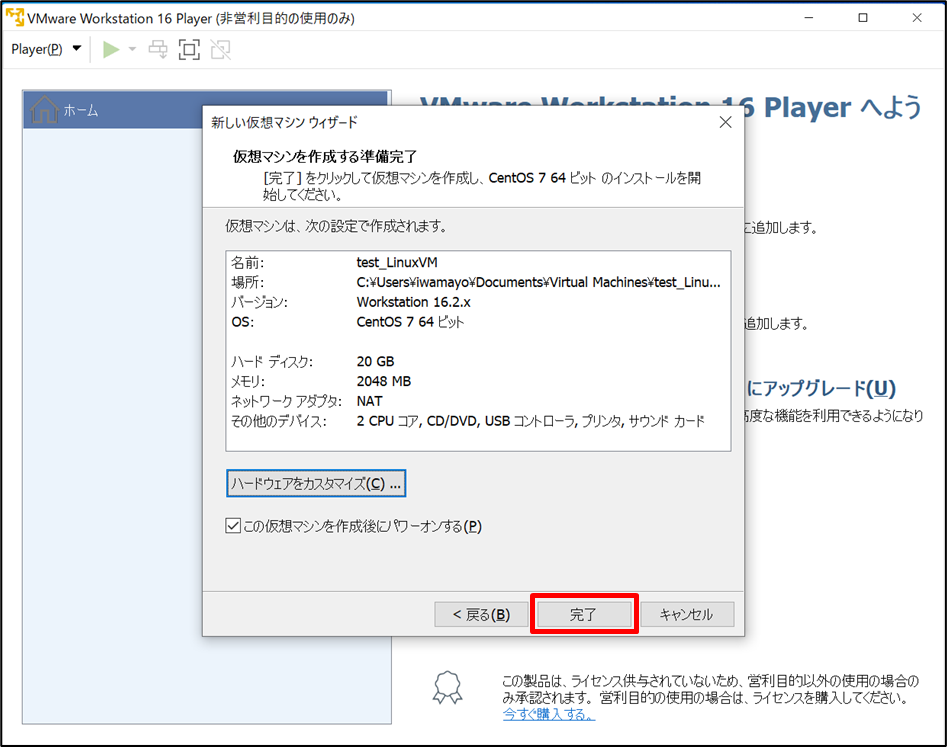Open the Player(P) menu

46,49
